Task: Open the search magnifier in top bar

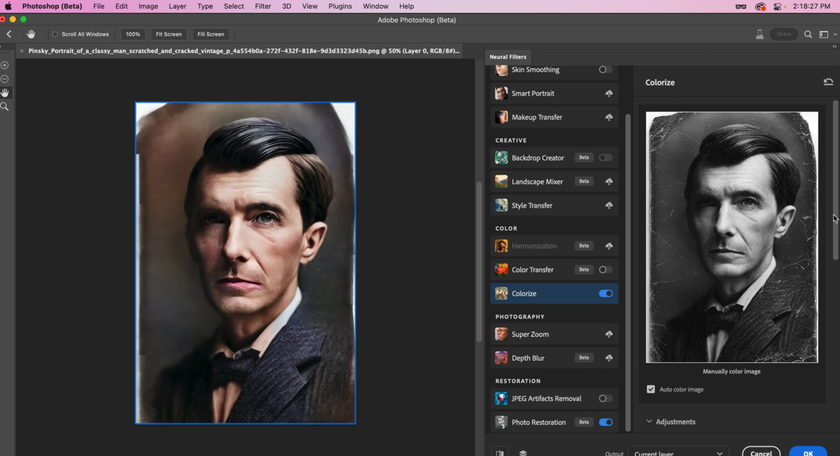Action: [x=808, y=34]
